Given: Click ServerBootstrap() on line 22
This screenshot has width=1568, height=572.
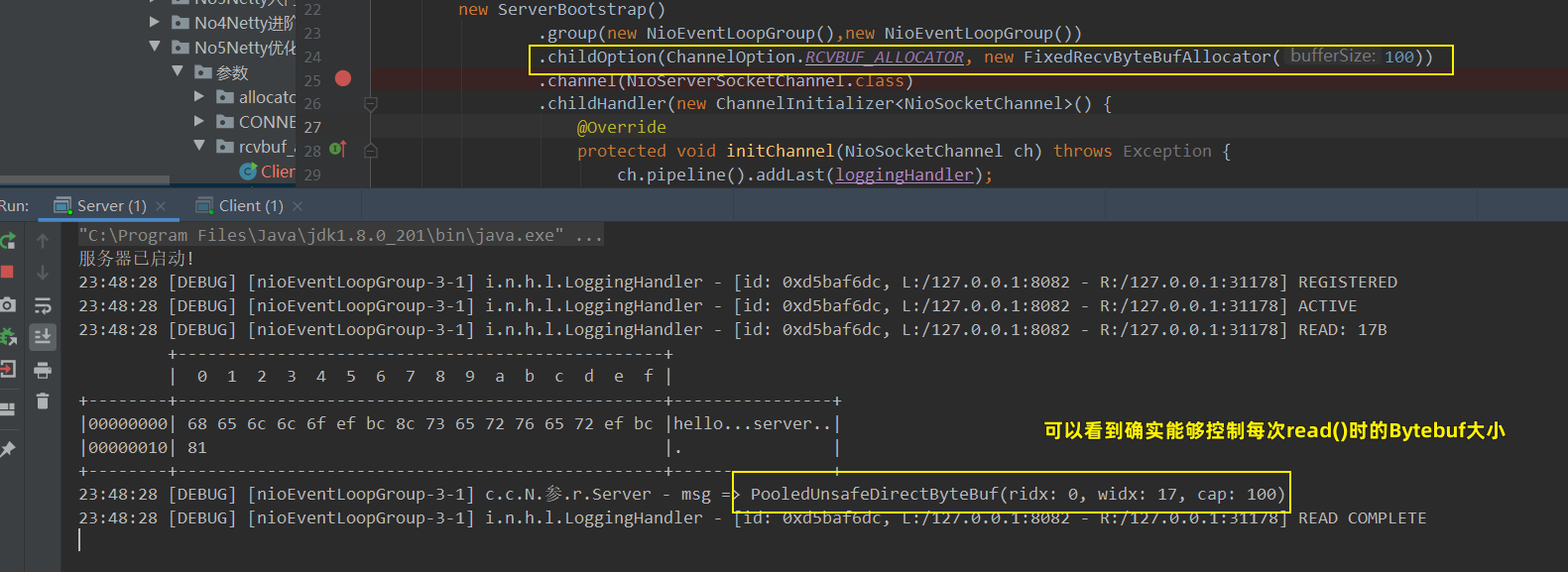Looking at the screenshot, I should click(x=581, y=10).
